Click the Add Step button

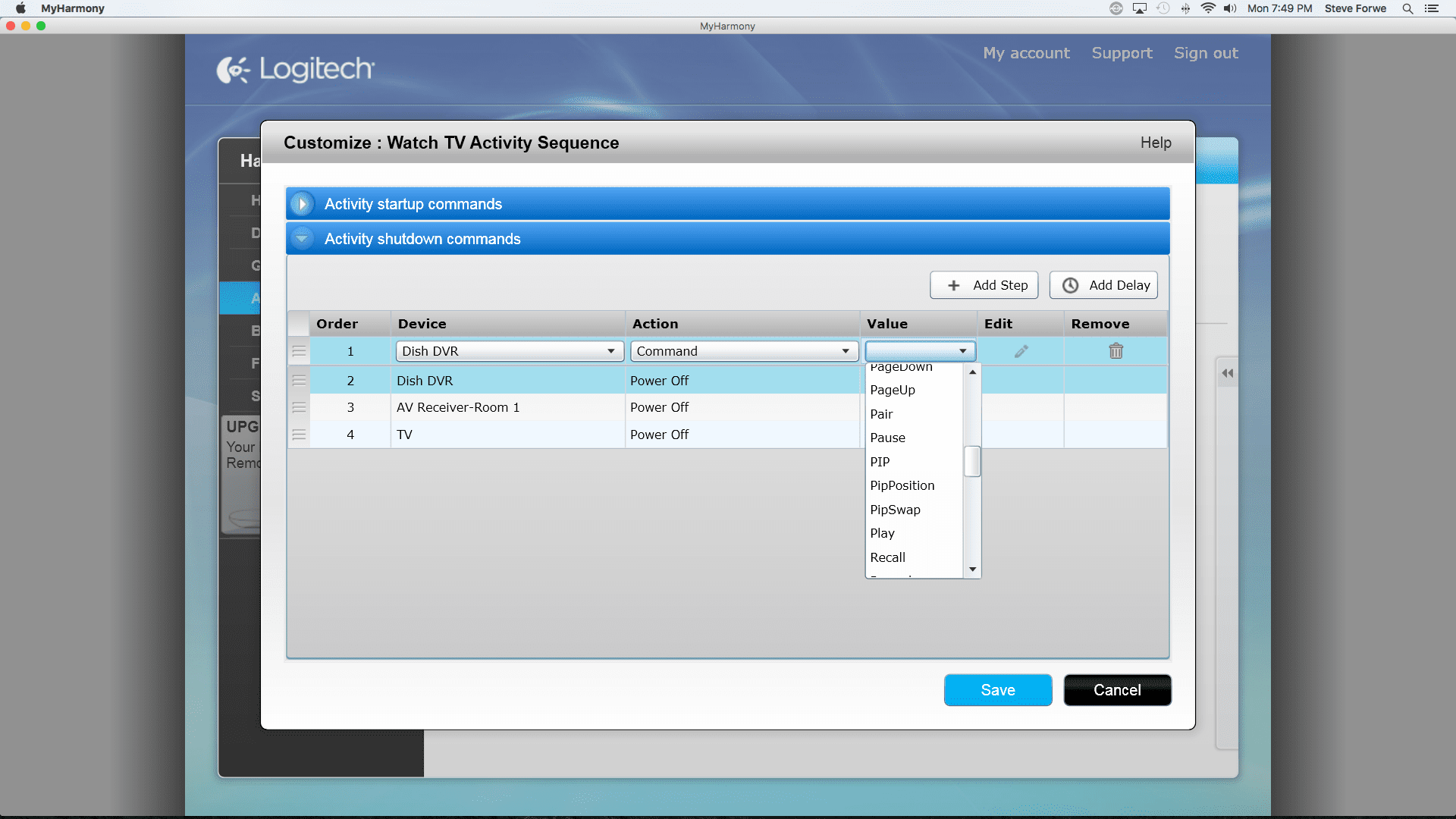pos(984,285)
